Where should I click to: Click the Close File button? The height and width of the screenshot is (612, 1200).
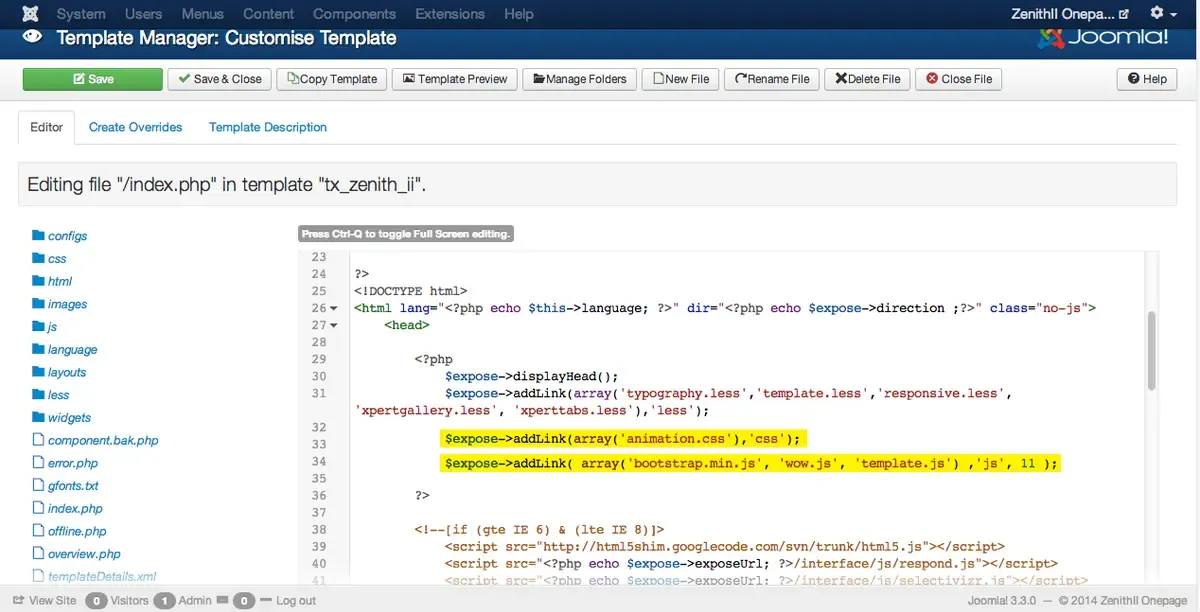click(x=959, y=79)
